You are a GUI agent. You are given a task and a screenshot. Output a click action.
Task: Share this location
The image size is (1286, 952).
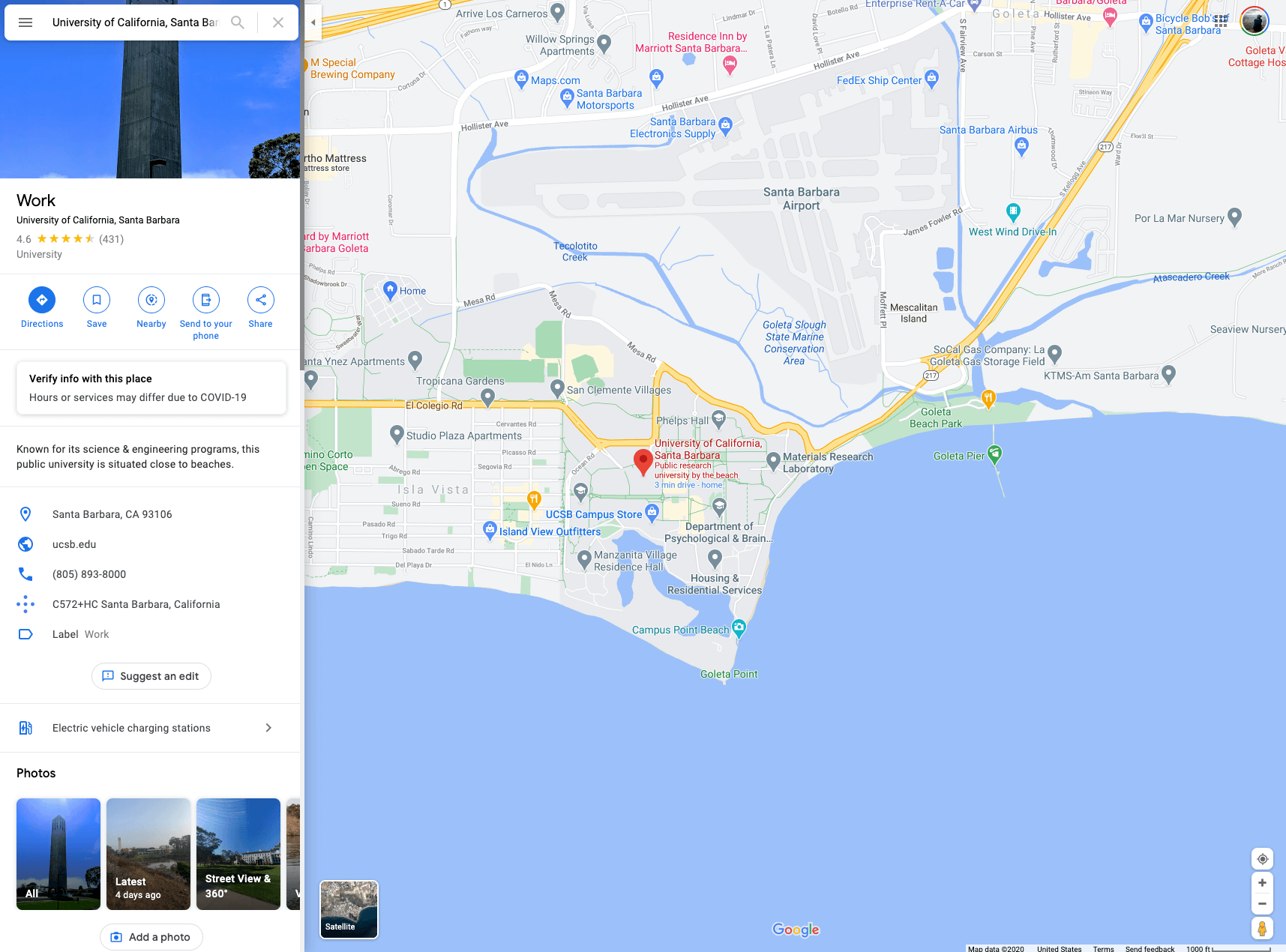pos(261,308)
